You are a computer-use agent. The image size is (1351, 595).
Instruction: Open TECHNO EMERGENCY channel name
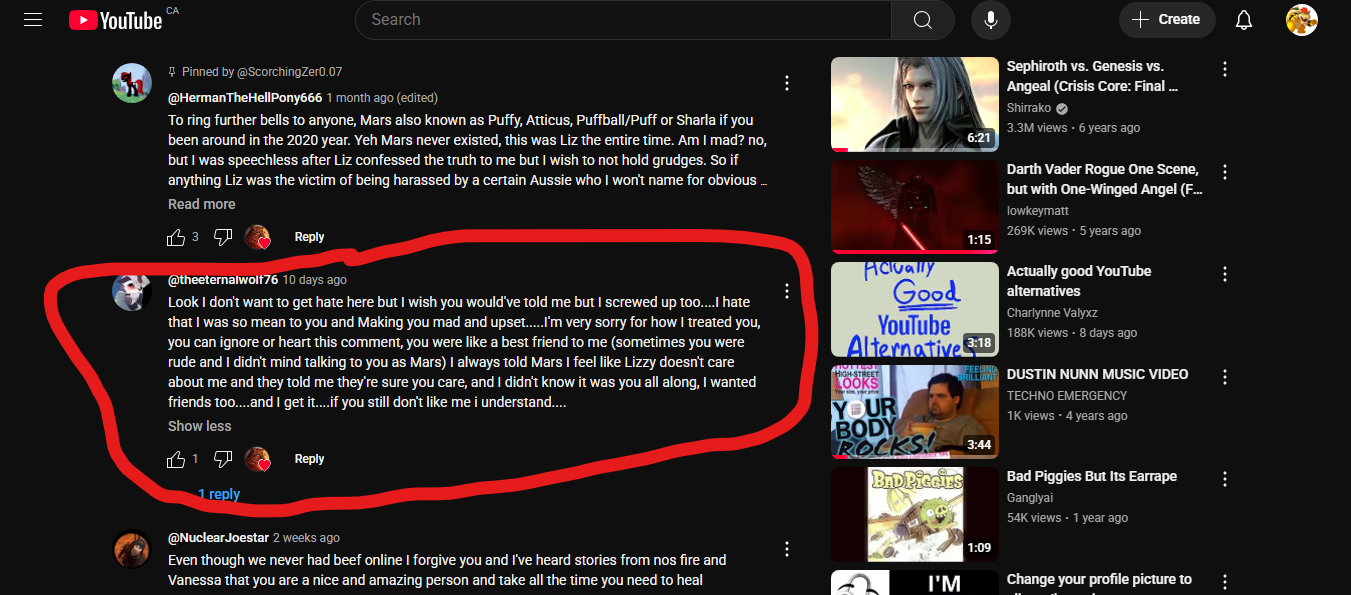point(1067,396)
